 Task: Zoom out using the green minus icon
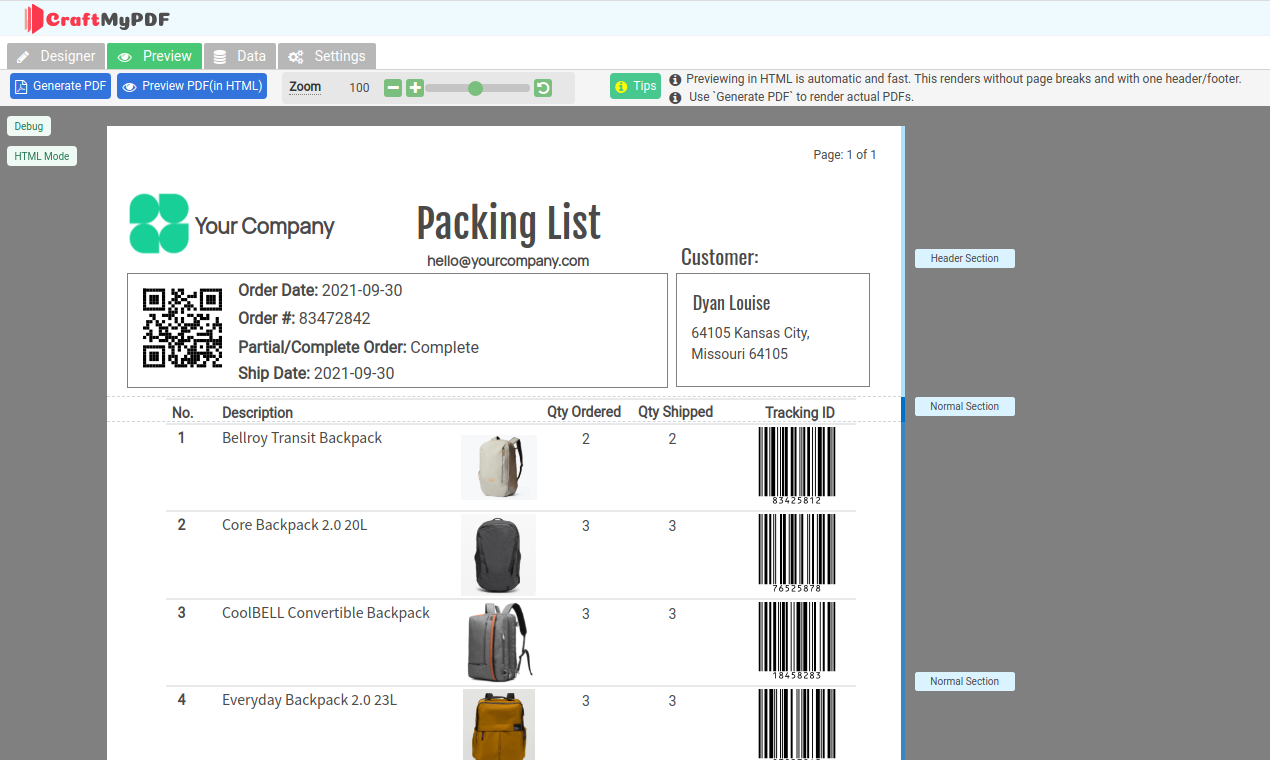(392, 88)
